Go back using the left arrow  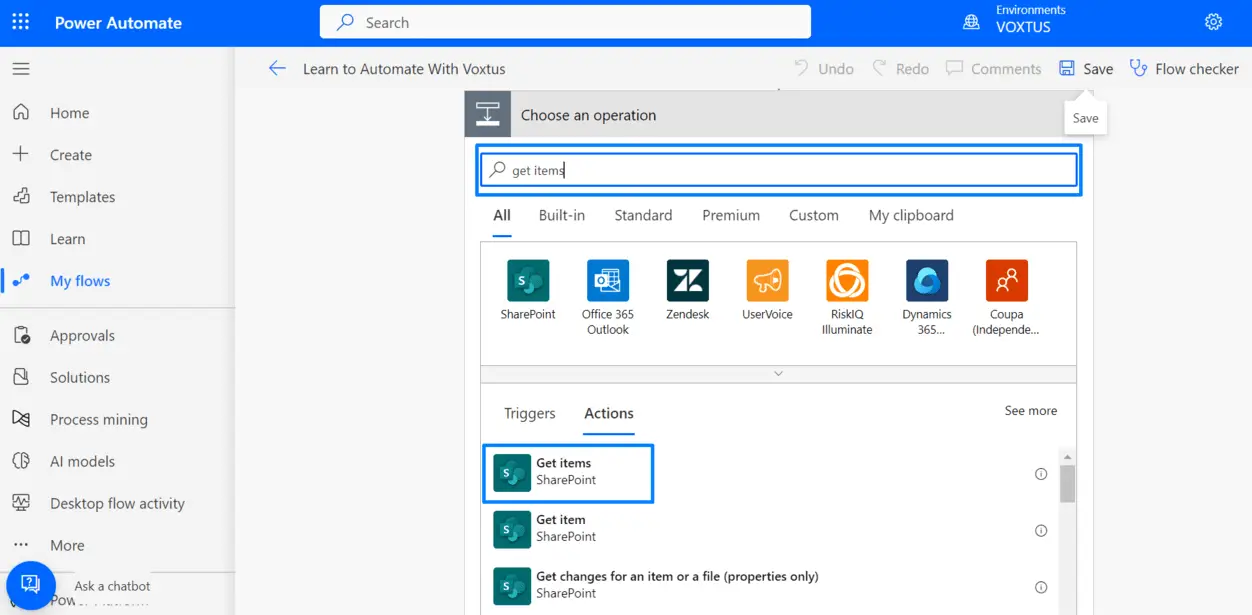point(277,68)
